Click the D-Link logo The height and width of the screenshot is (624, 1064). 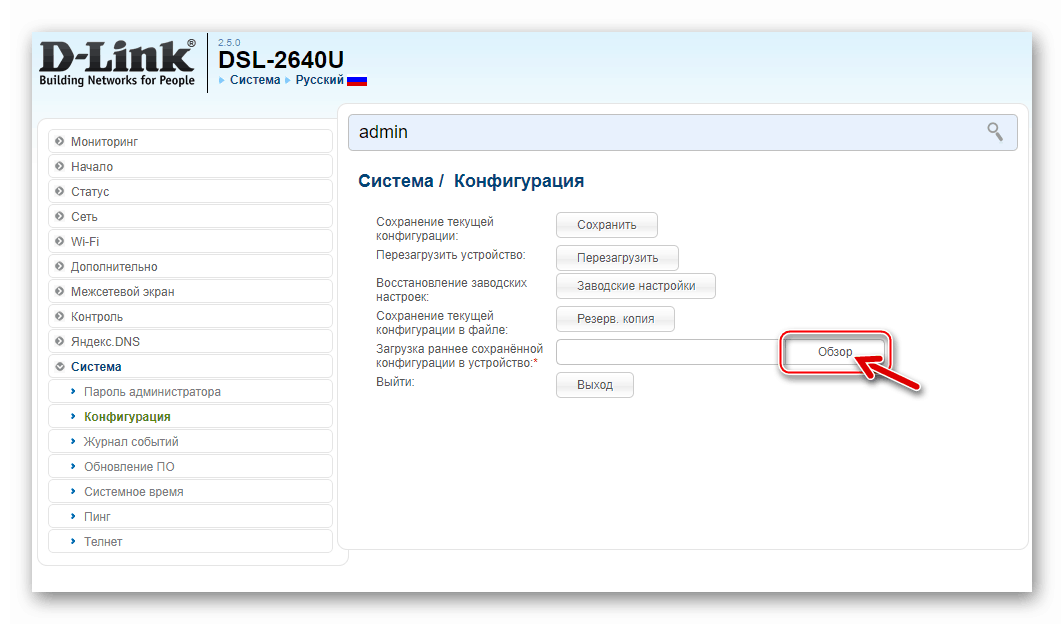tap(117, 63)
